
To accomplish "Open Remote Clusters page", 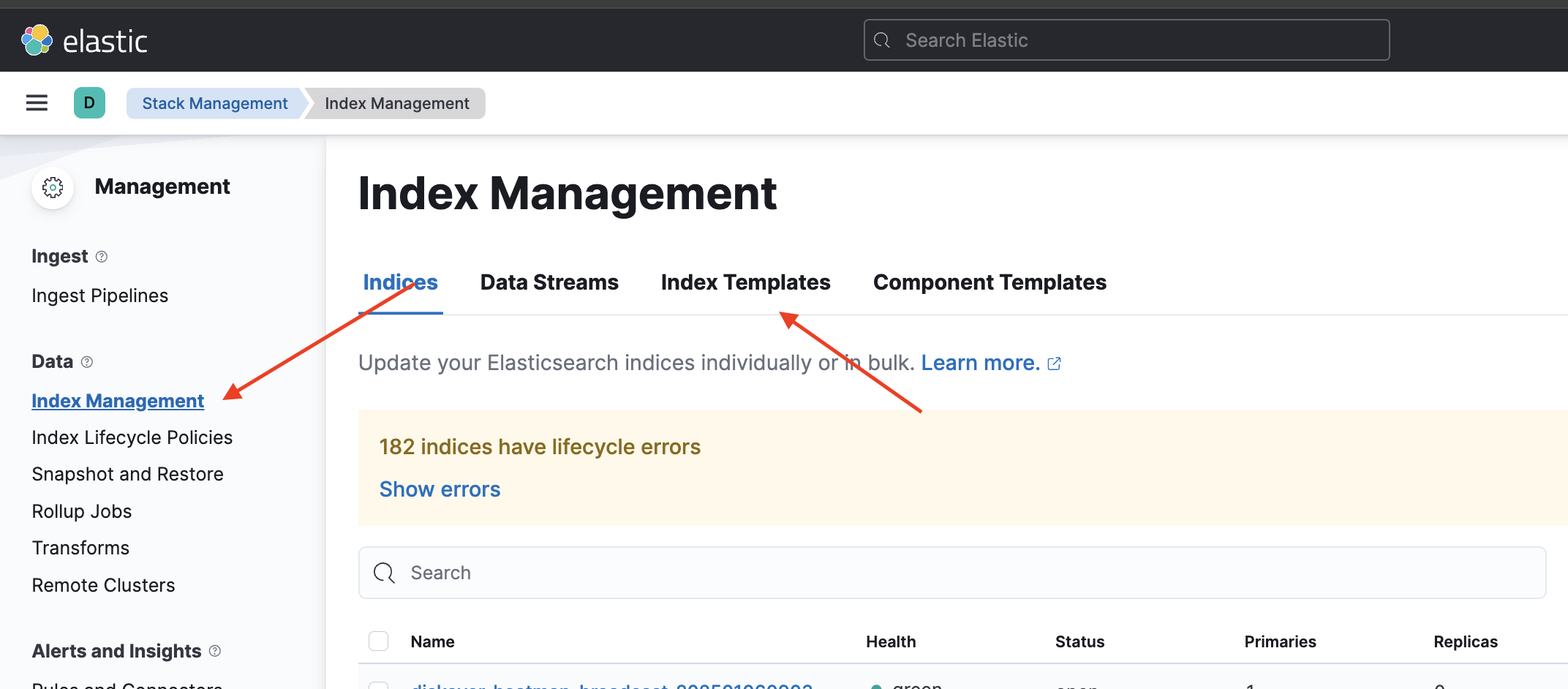I will pyautogui.click(x=104, y=585).
